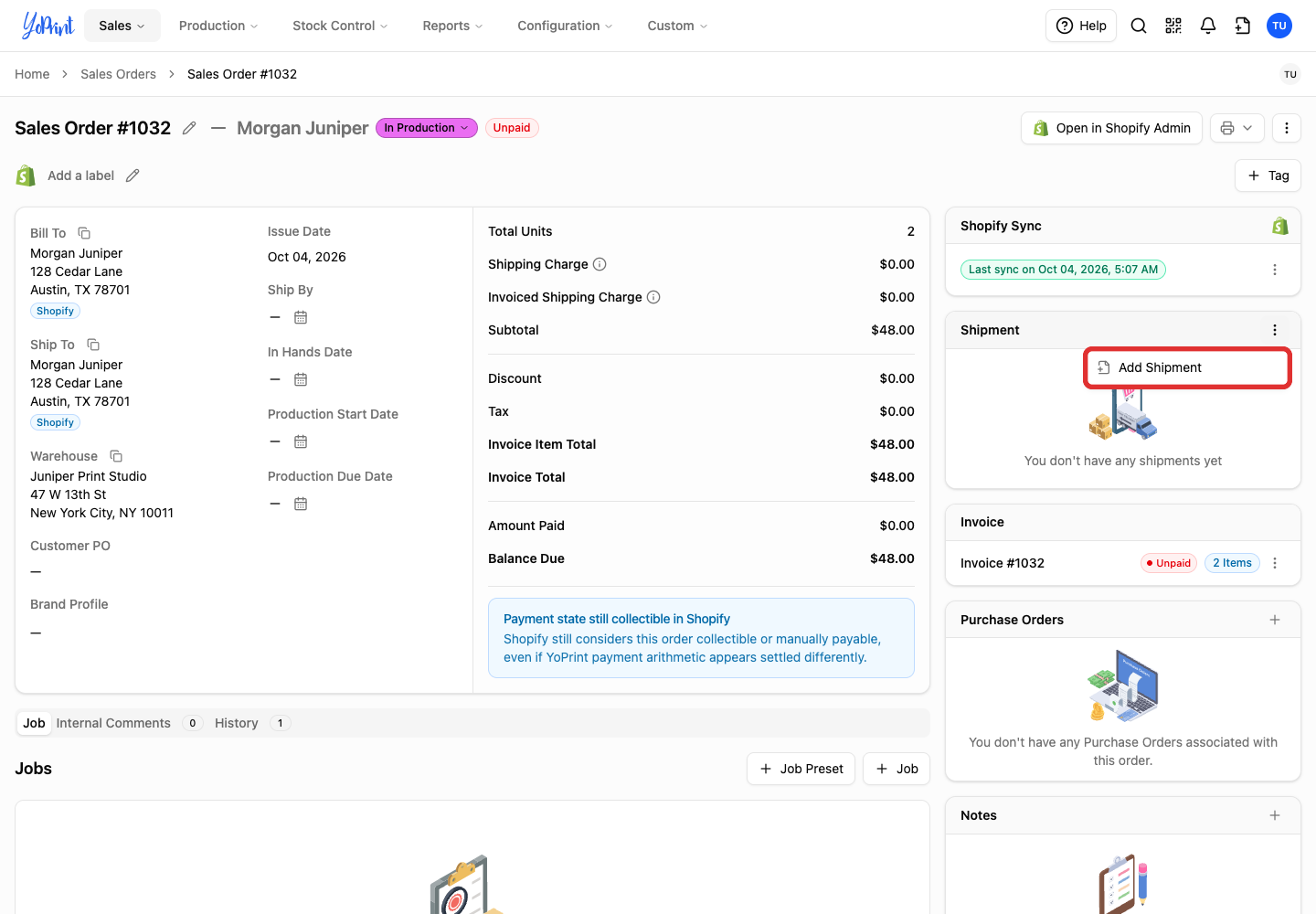This screenshot has height=914, width=1316.
Task: Switch to the Job tab
Action: 34,723
